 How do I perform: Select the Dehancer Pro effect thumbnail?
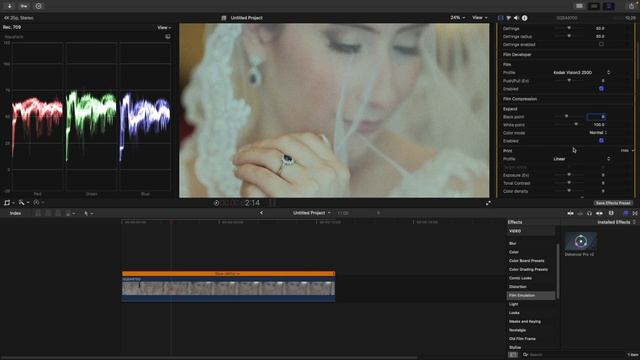pos(581,242)
